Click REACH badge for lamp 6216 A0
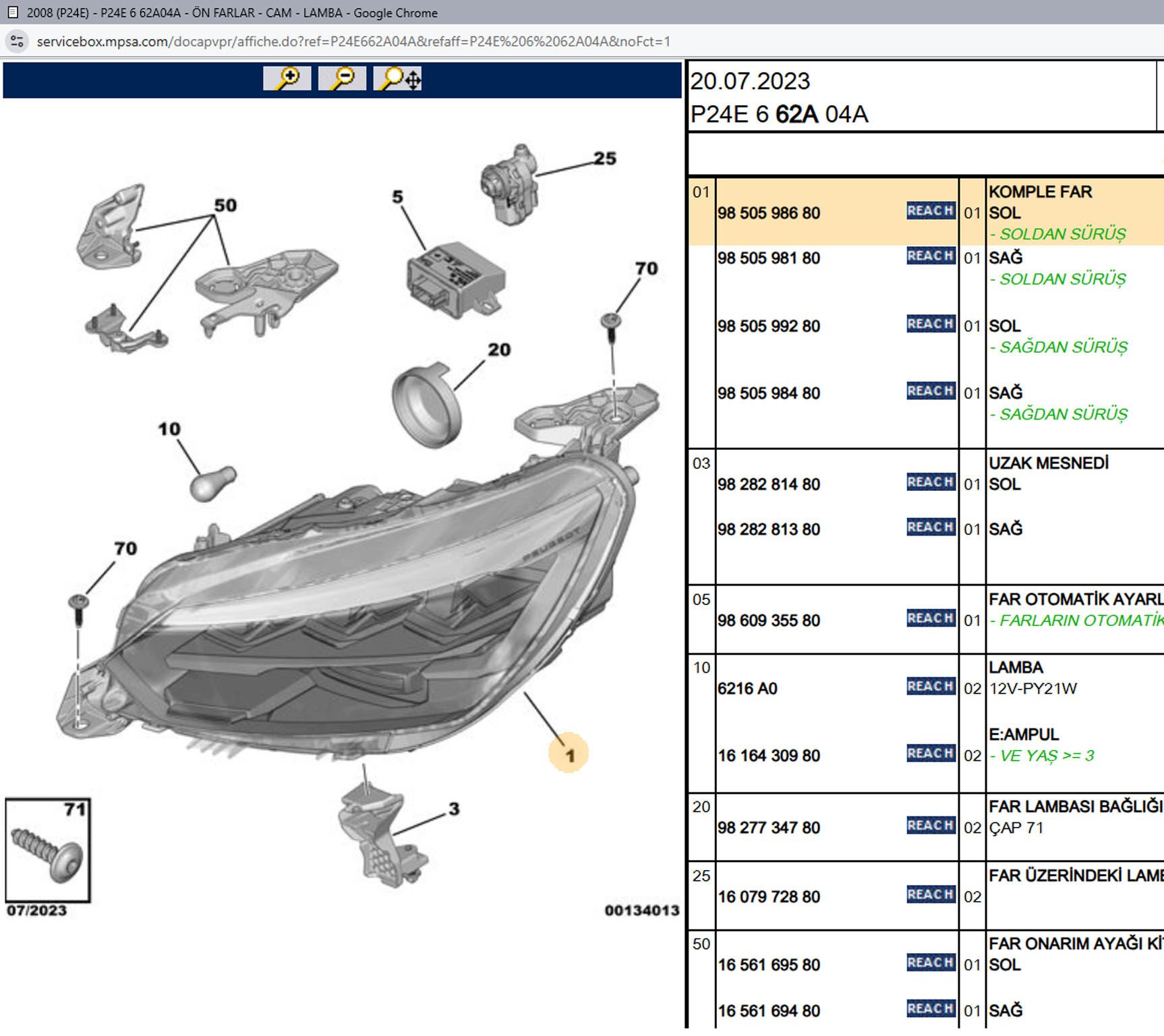Screen dimensions: 1164x1036 tap(930, 687)
